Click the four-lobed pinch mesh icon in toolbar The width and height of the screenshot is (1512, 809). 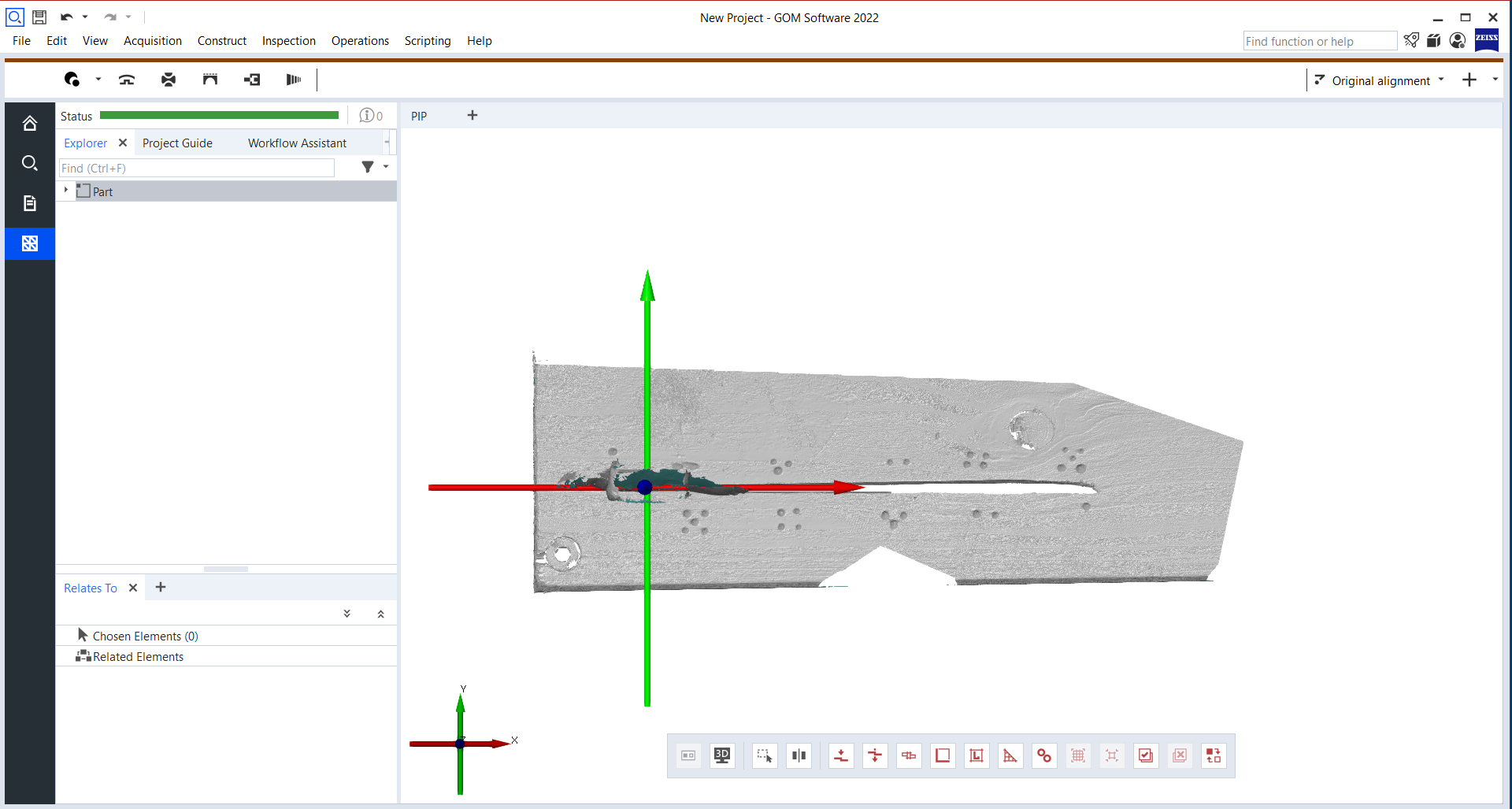[x=169, y=79]
